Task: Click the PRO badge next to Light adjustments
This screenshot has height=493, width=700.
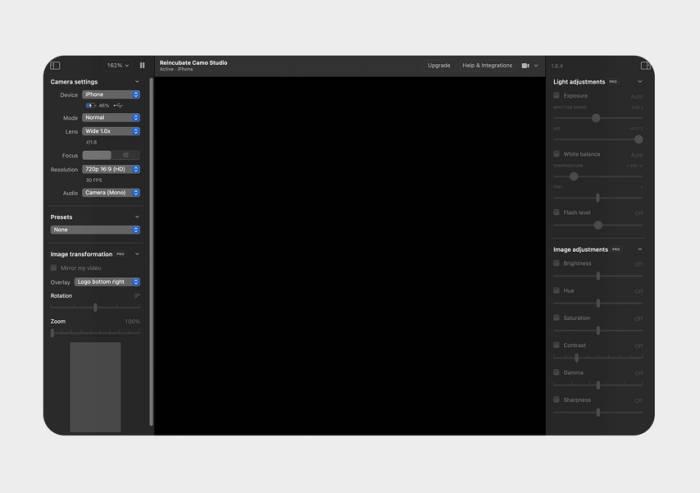Action: (x=613, y=81)
